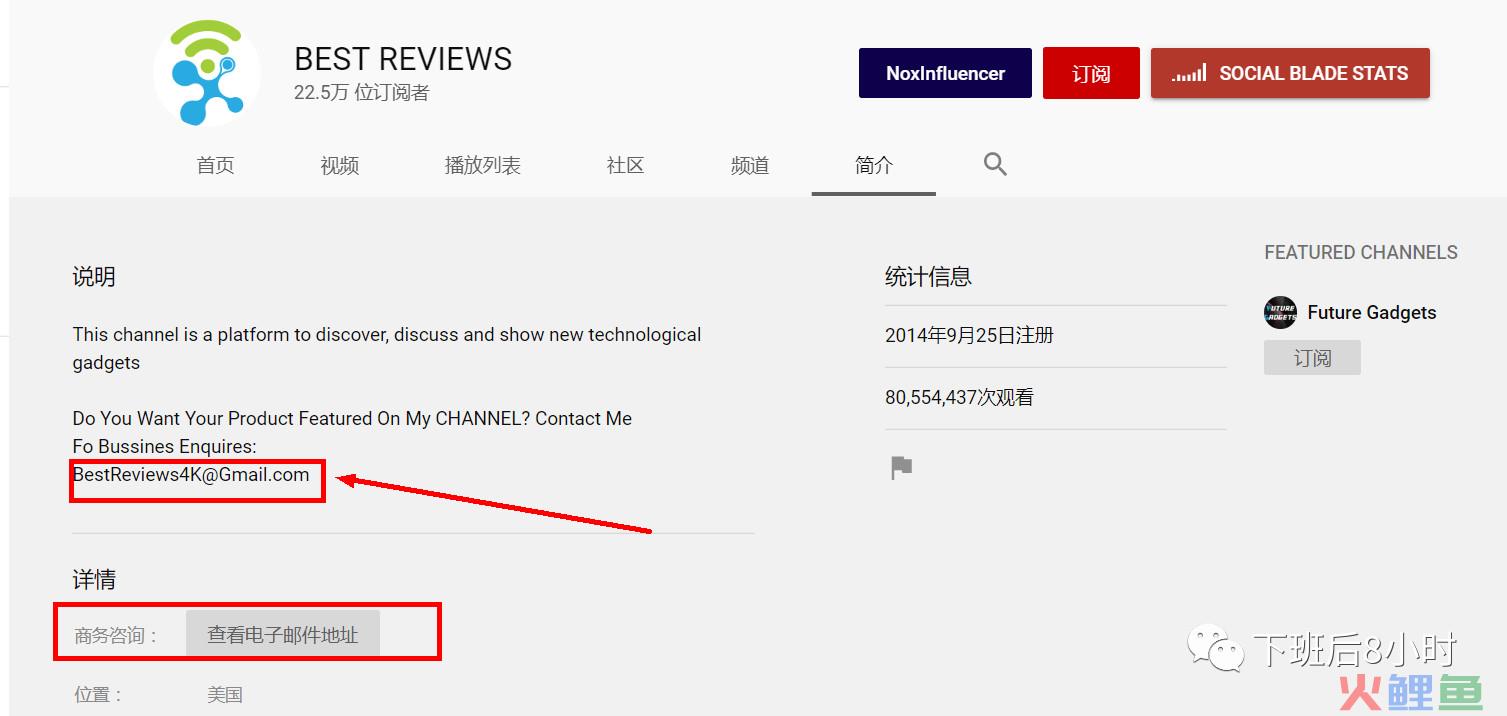1507x716 pixels.
Task: Open the 播放列表 tab
Action: tap(482, 166)
